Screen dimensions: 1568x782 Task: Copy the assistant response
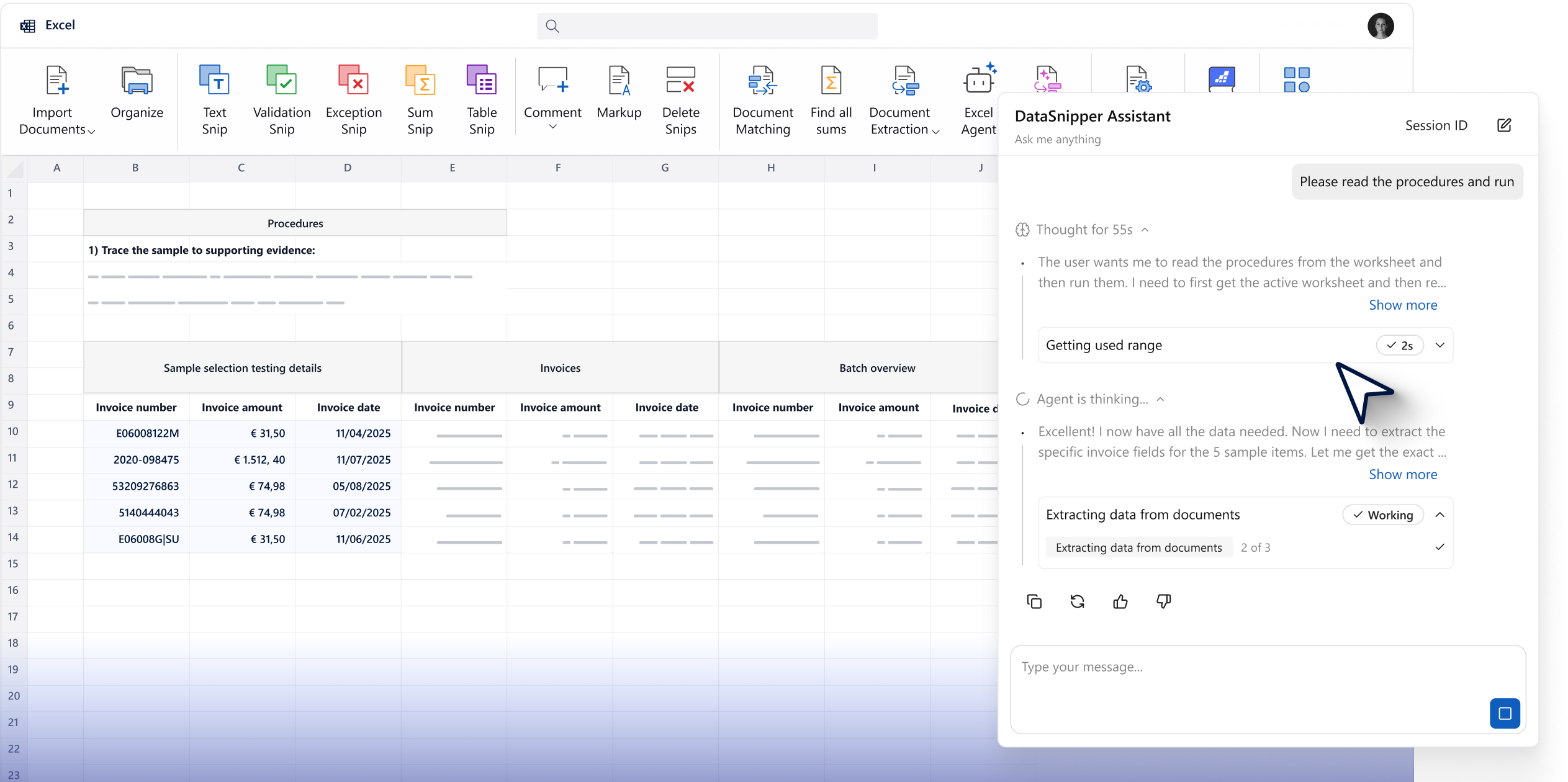pos(1034,601)
